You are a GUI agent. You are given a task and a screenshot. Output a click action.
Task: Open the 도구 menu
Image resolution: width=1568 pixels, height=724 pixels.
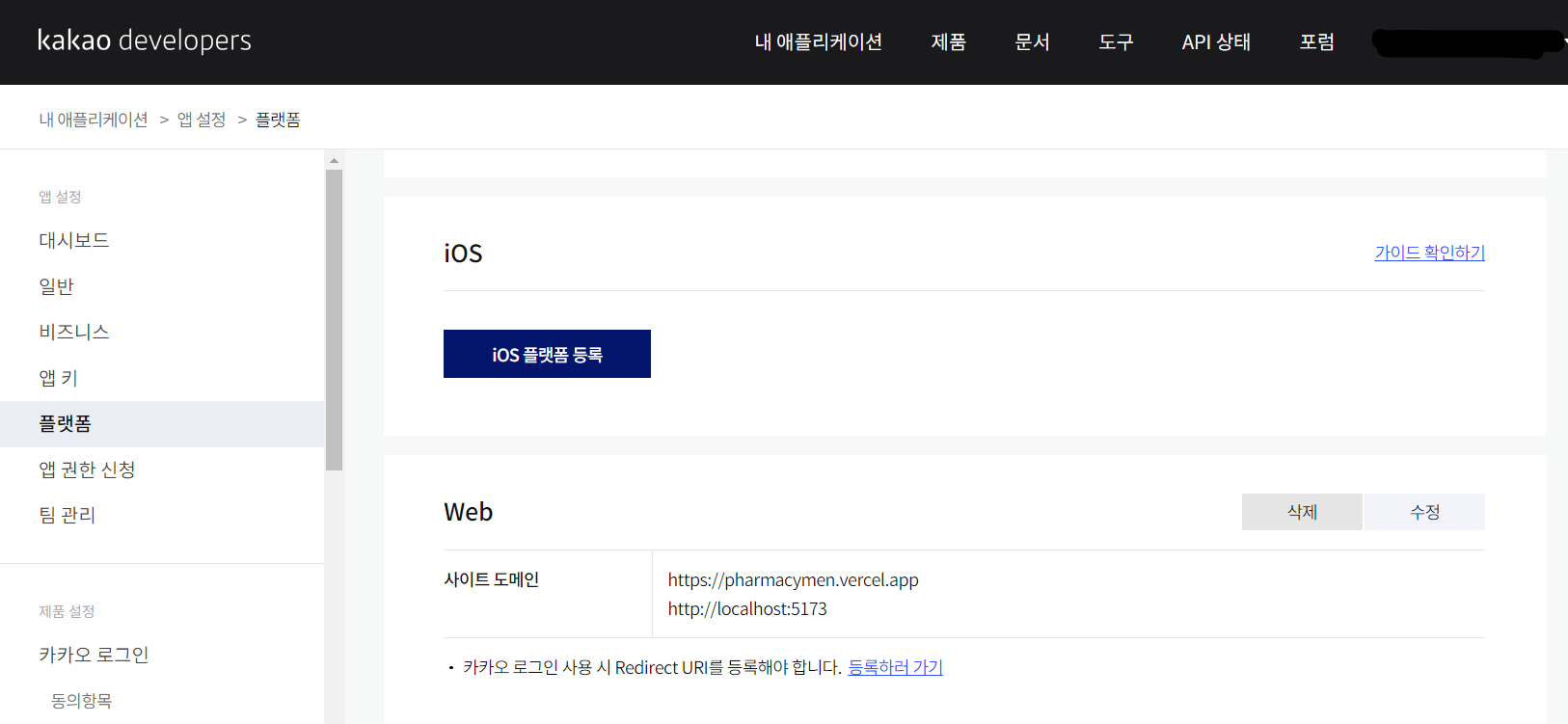point(1116,42)
